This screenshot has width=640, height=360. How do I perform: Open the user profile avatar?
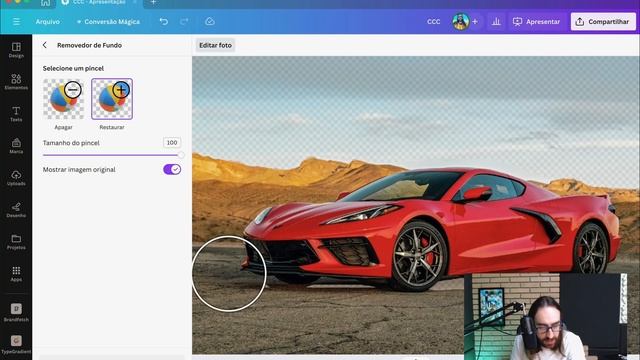pos(460,22)
